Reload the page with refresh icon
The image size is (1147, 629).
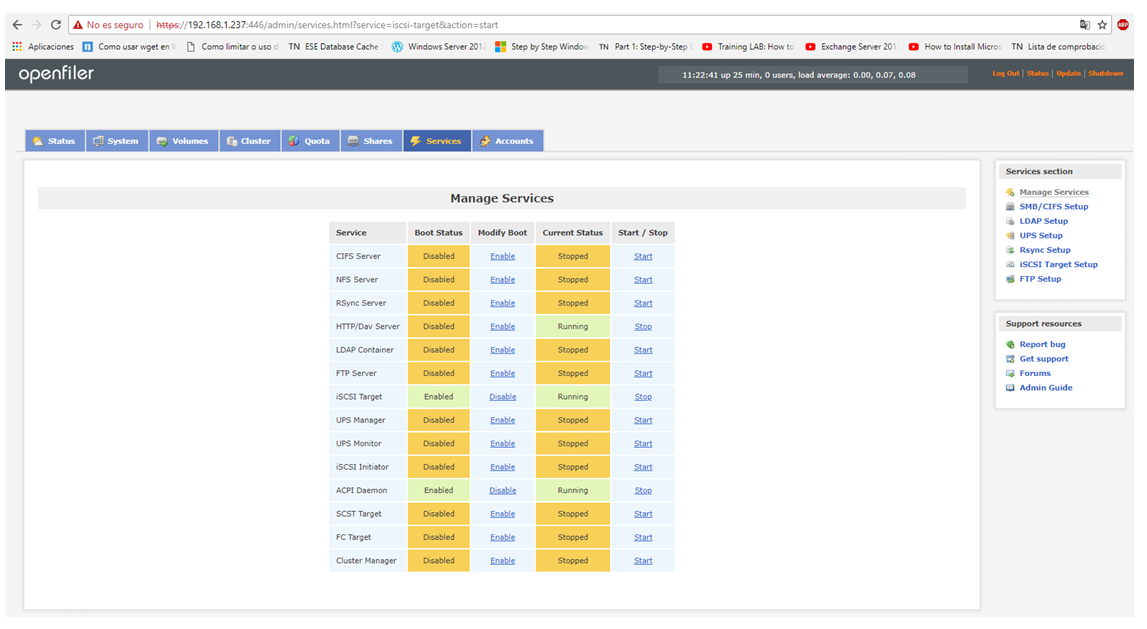pyautogui.click(x=56, y=25)
